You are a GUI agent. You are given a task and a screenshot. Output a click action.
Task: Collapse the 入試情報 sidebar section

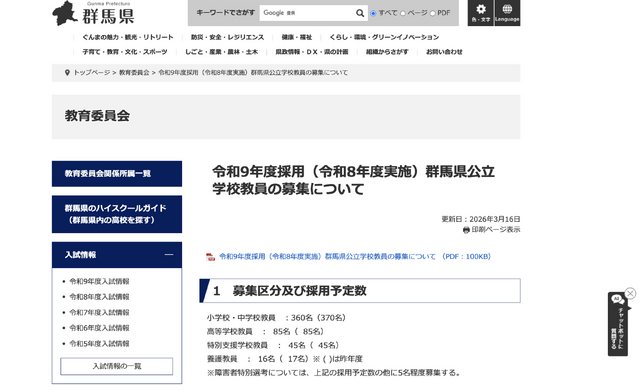tap(169, 254)
